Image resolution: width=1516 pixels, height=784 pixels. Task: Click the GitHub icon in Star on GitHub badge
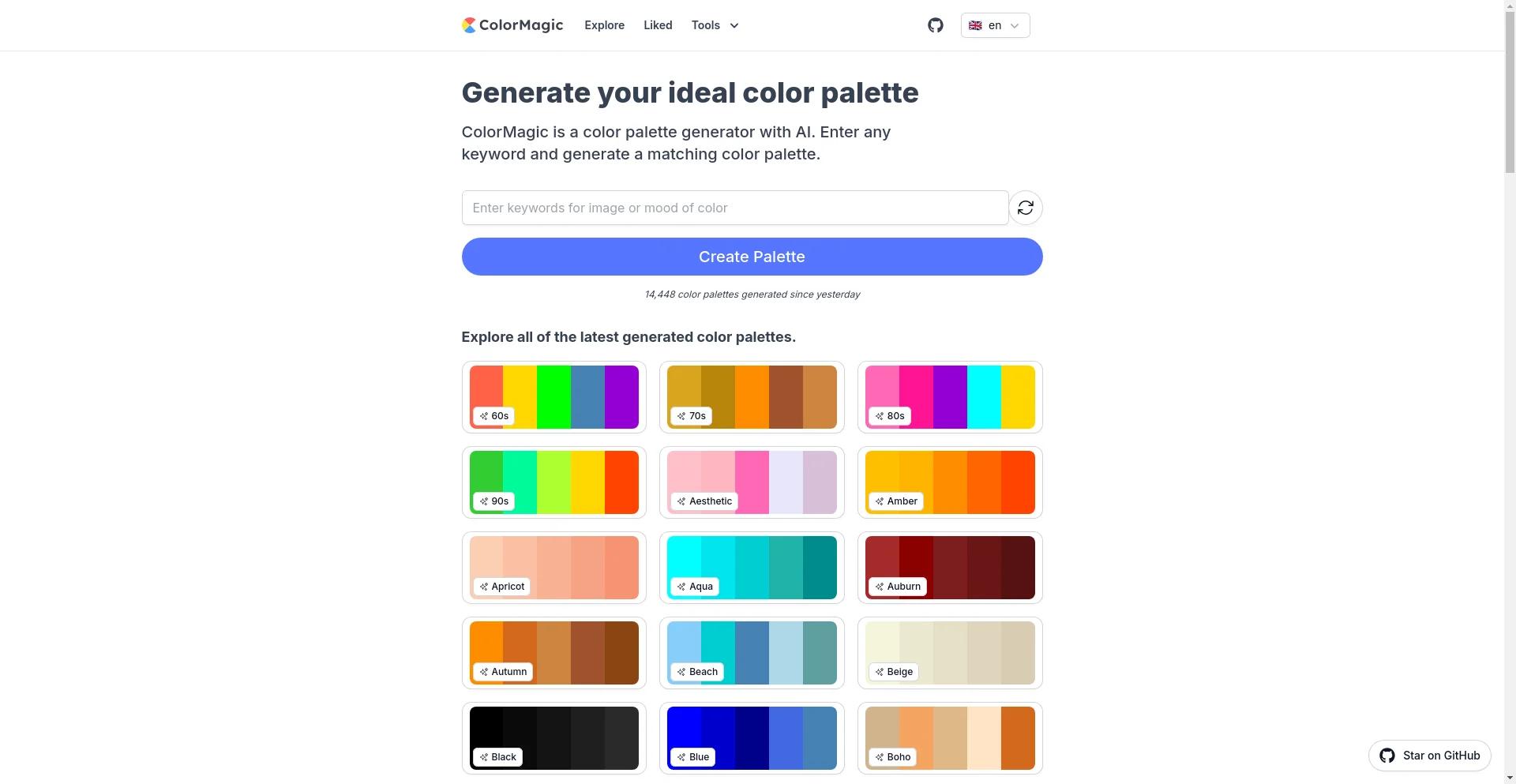point(1387,756)
